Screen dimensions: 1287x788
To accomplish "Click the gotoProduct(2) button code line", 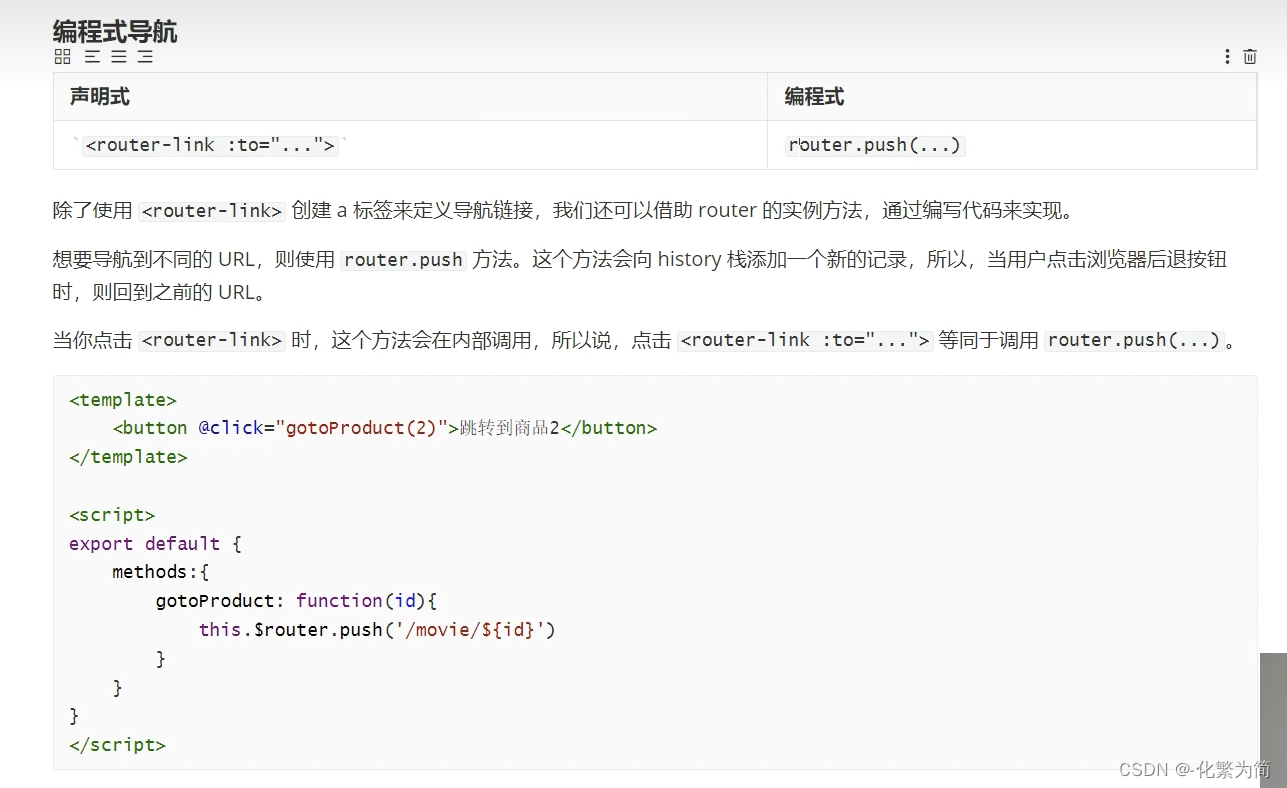I will [385, 428].
